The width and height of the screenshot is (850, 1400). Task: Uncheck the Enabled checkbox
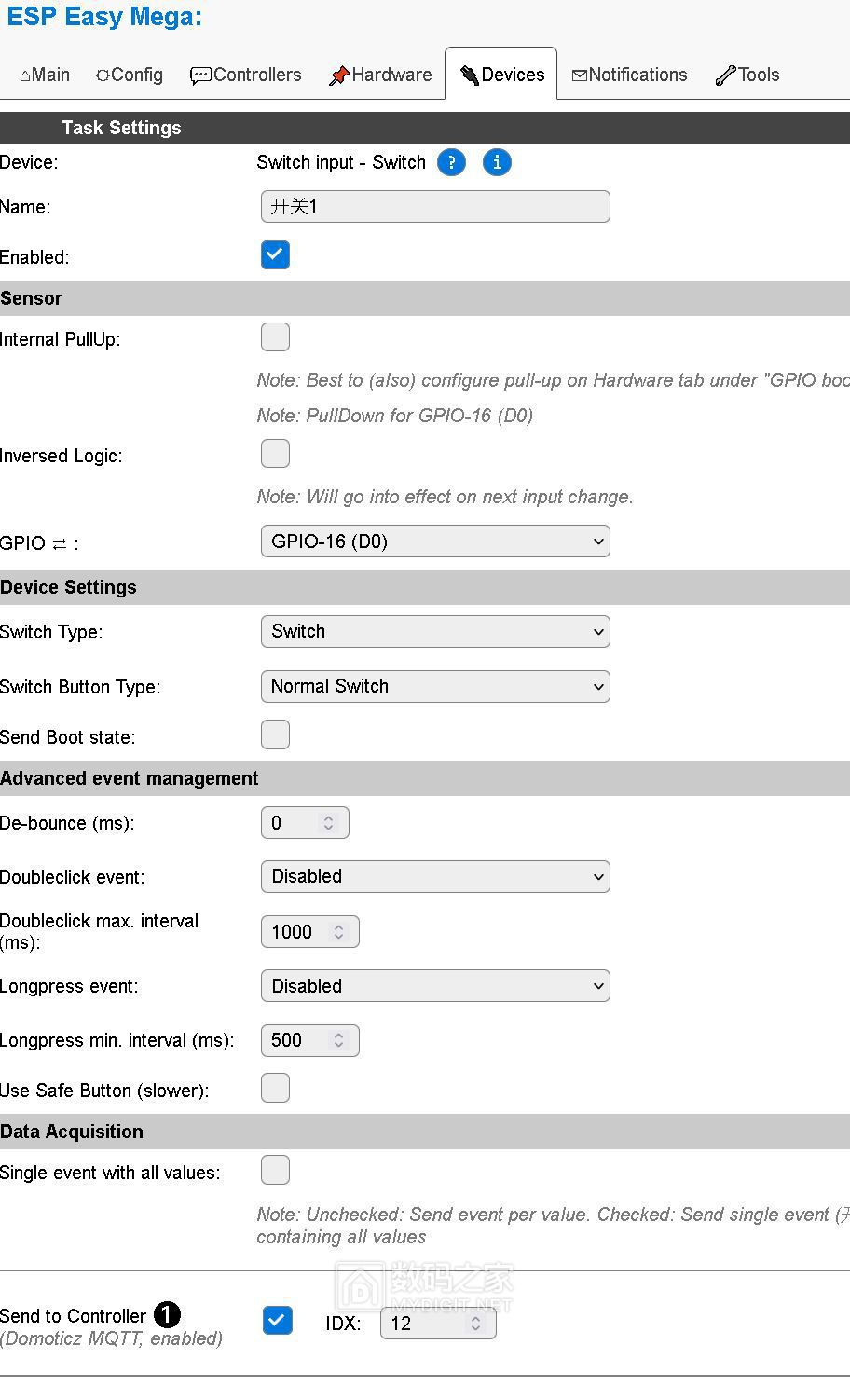[x=275, y=255]
